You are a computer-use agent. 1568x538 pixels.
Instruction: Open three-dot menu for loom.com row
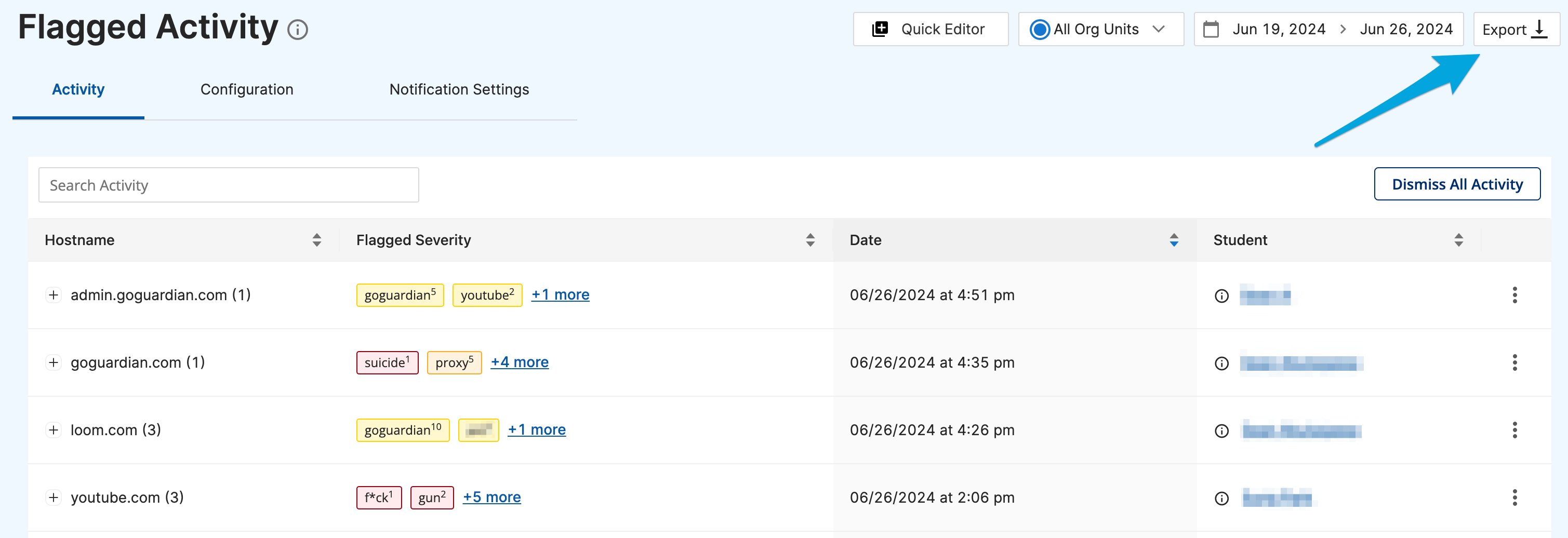(1514, 431)
